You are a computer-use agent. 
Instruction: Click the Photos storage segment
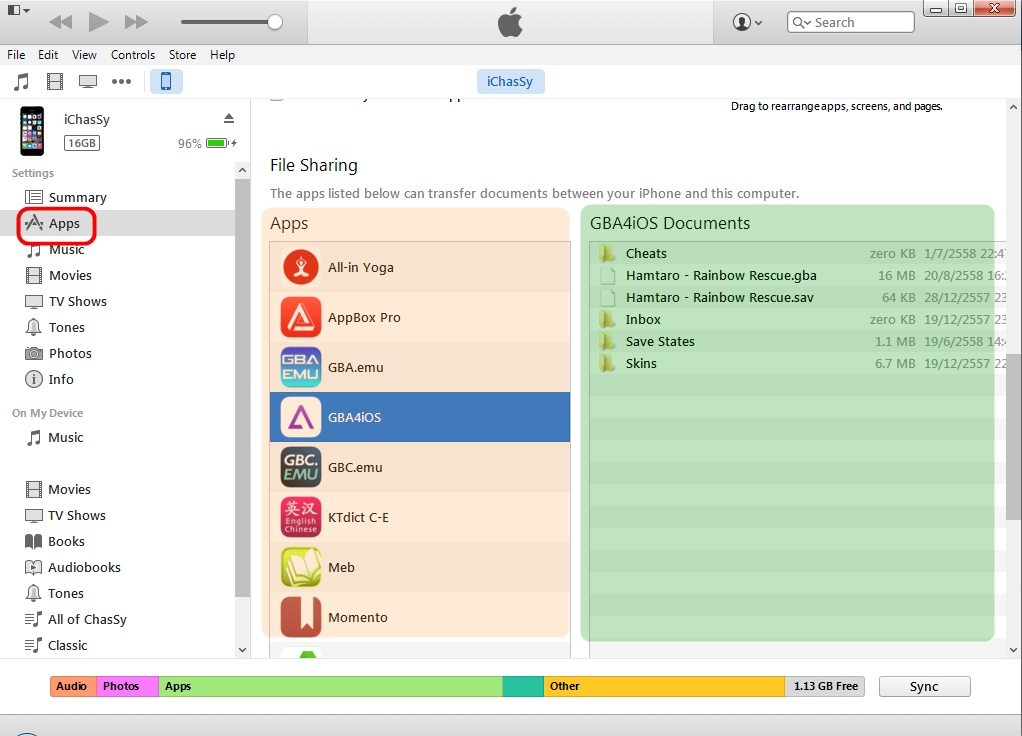(128, 686)
